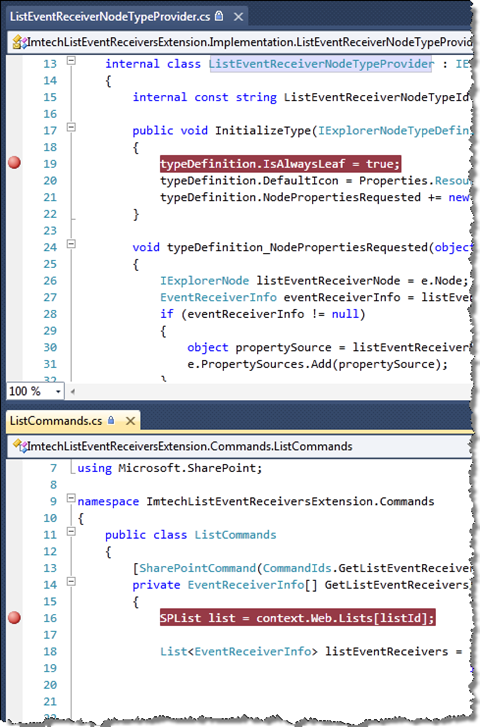Collapse the InitializeType method at line 17

(71, 127)
